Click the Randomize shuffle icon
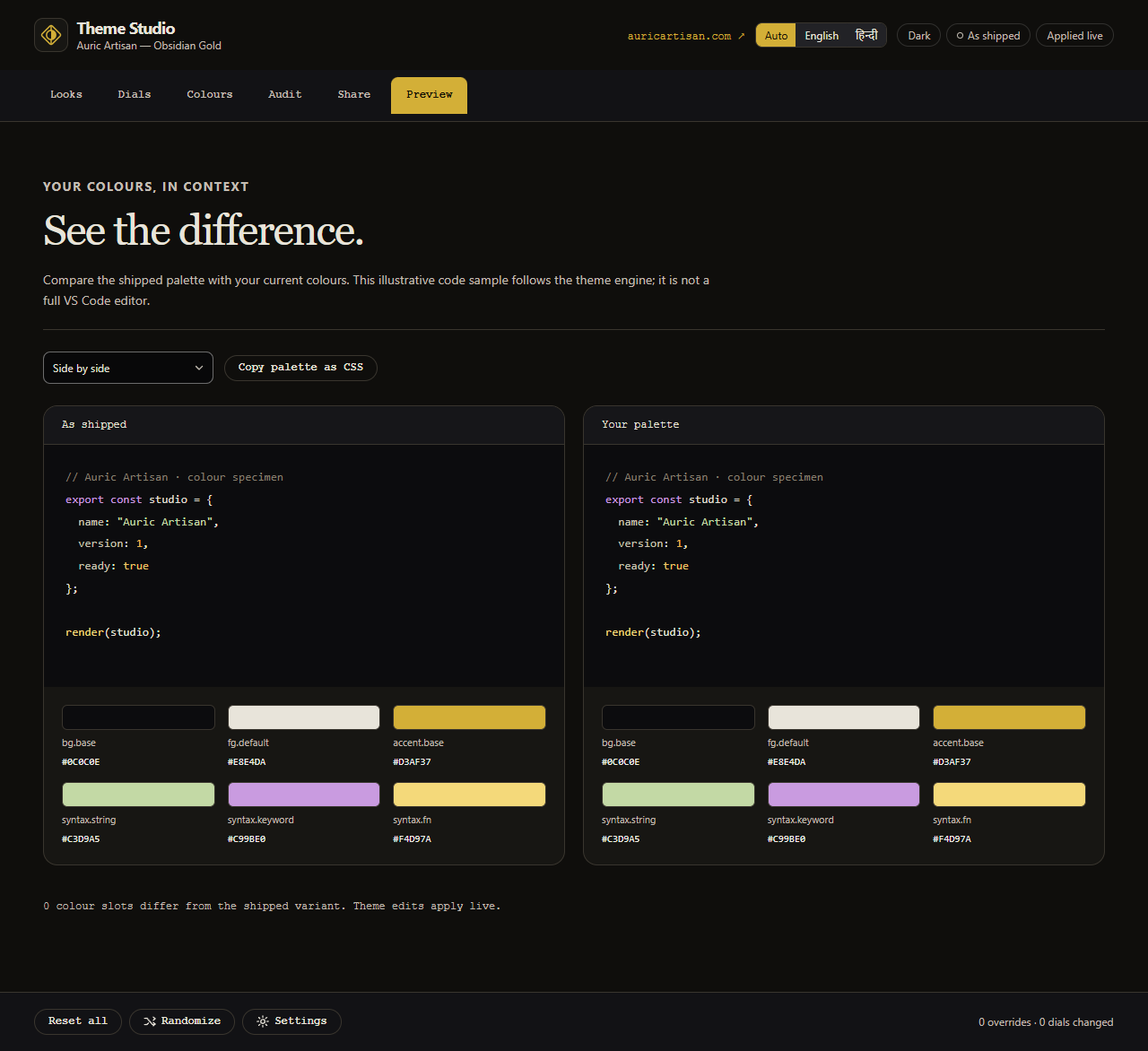 [150, 1021]
